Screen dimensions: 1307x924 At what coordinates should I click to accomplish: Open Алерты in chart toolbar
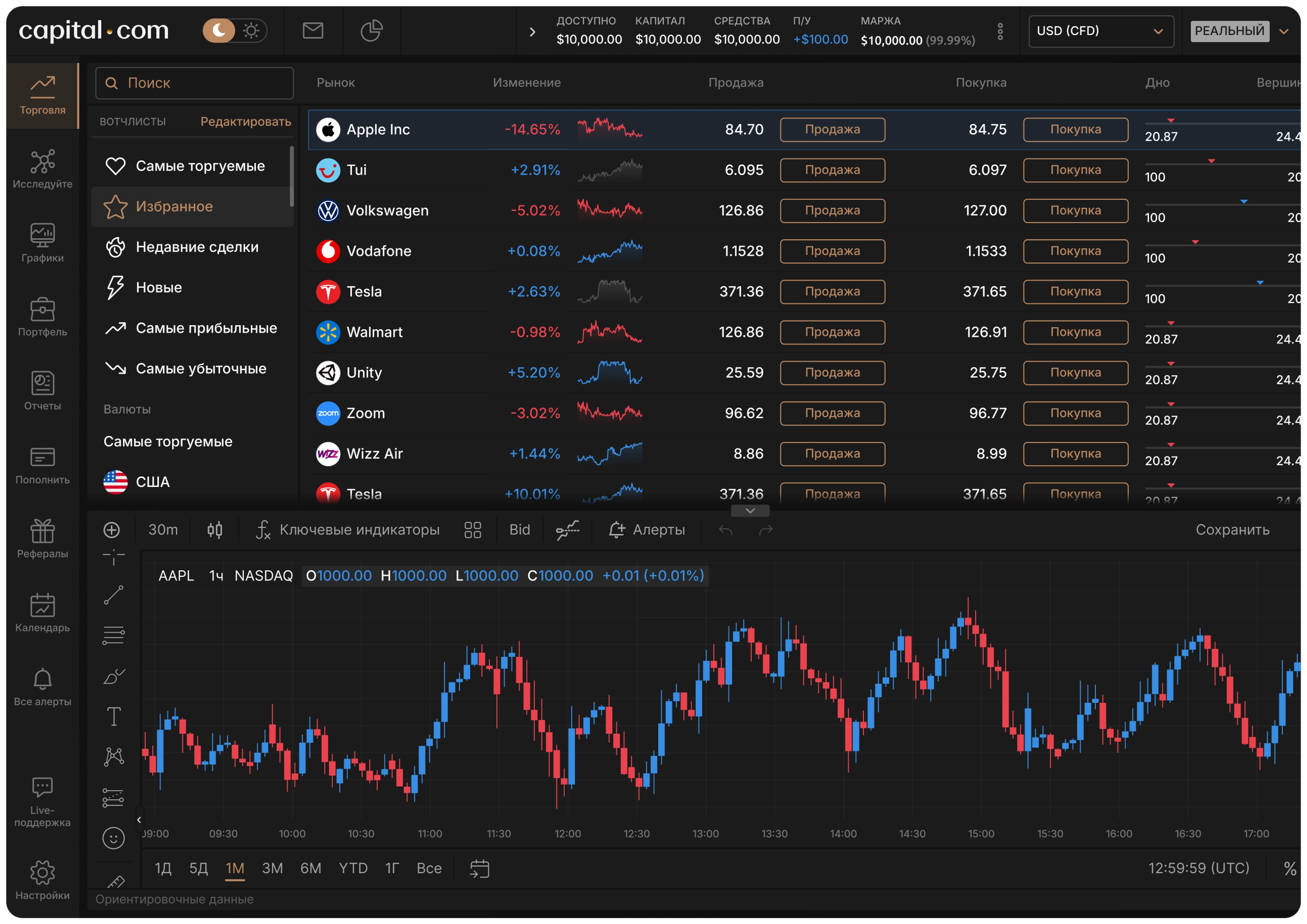(647, 530)
